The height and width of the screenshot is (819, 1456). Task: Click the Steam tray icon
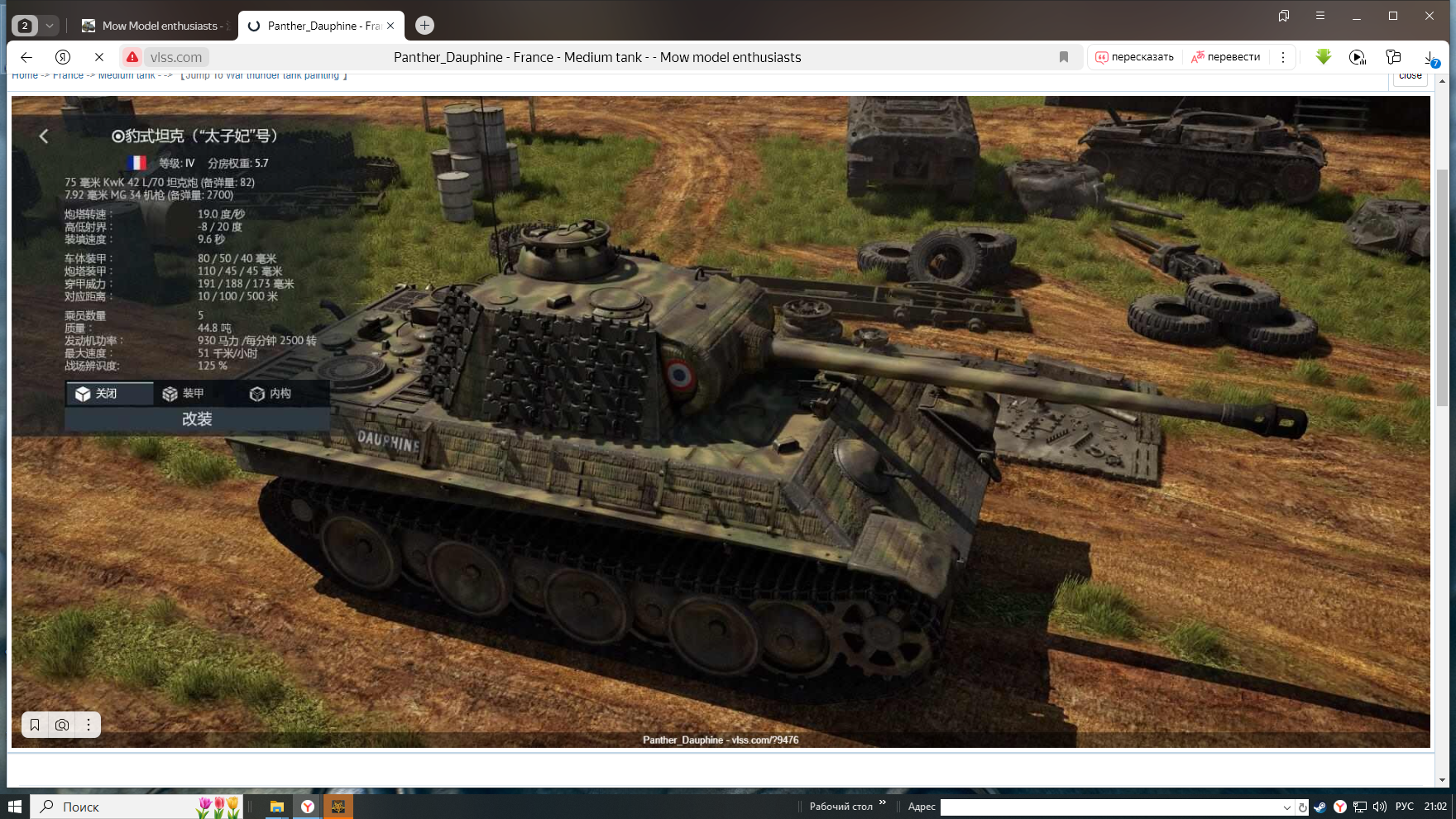pyautogui.click(x=1320, y=807)
